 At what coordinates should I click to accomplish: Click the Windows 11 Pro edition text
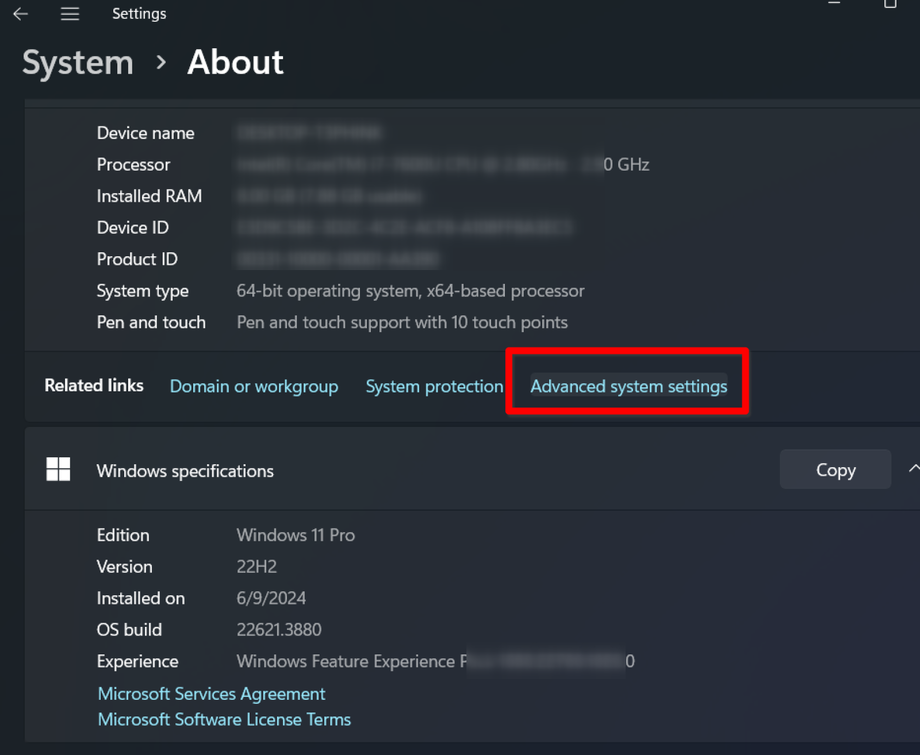(x=295, y=535)
